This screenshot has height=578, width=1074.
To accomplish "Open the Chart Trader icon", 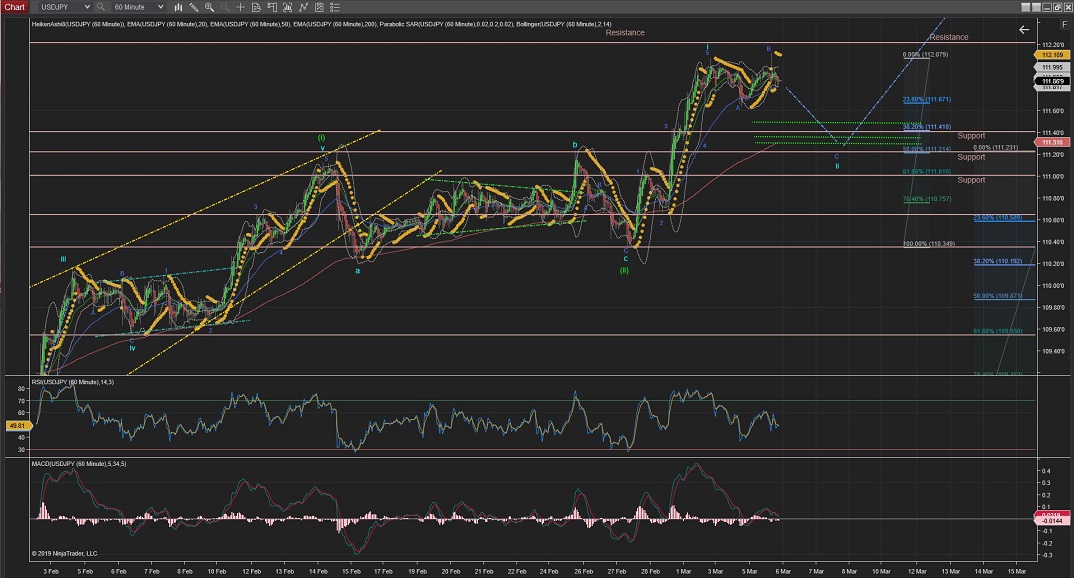I will 271,7.
